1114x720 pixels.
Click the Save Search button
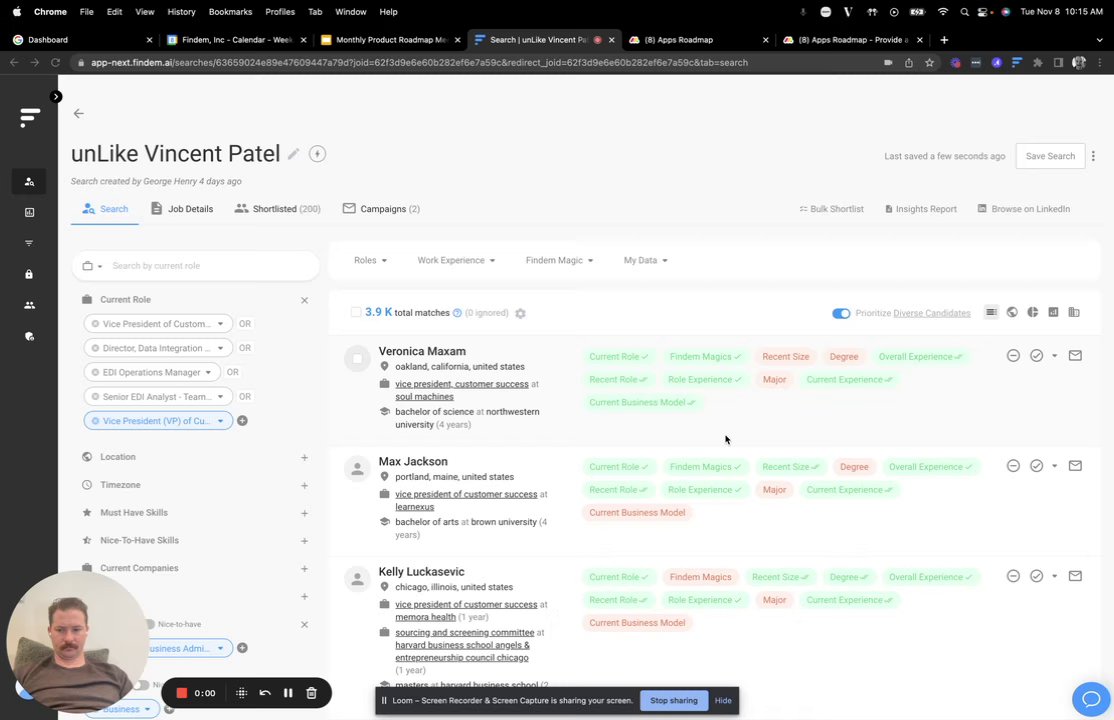1050,156
